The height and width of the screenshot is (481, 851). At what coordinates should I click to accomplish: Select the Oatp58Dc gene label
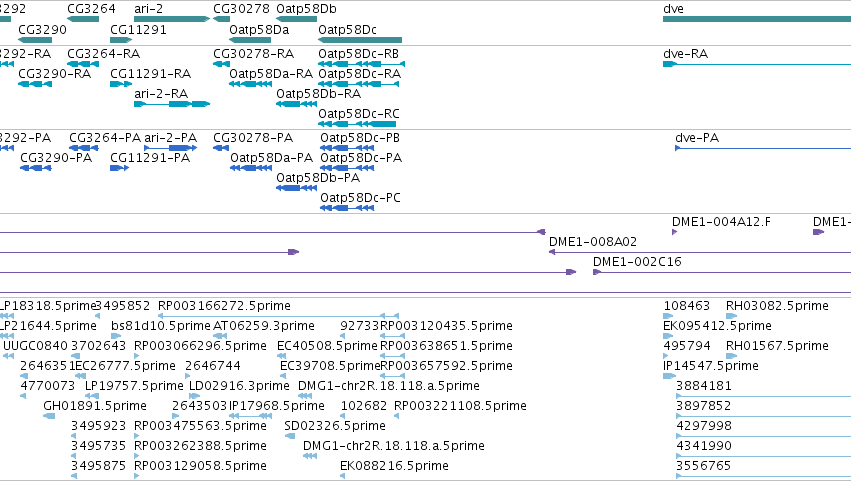pyautogui.click(x=347, y=29)
